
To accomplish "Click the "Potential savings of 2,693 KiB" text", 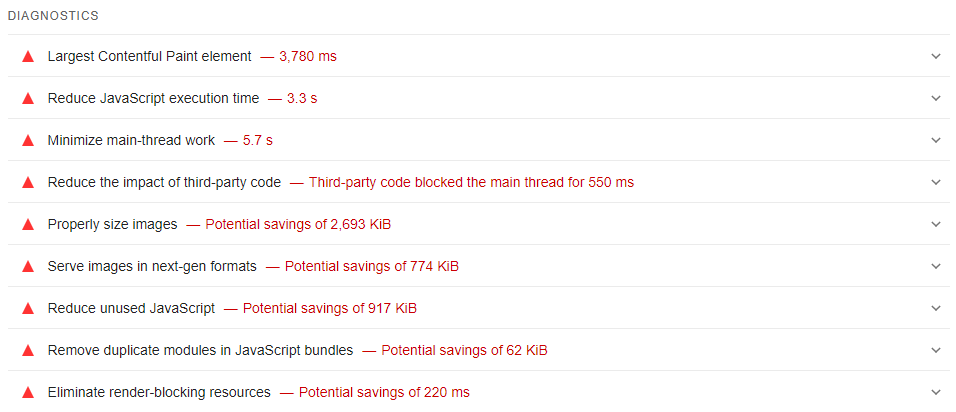I will pos(298,224).
